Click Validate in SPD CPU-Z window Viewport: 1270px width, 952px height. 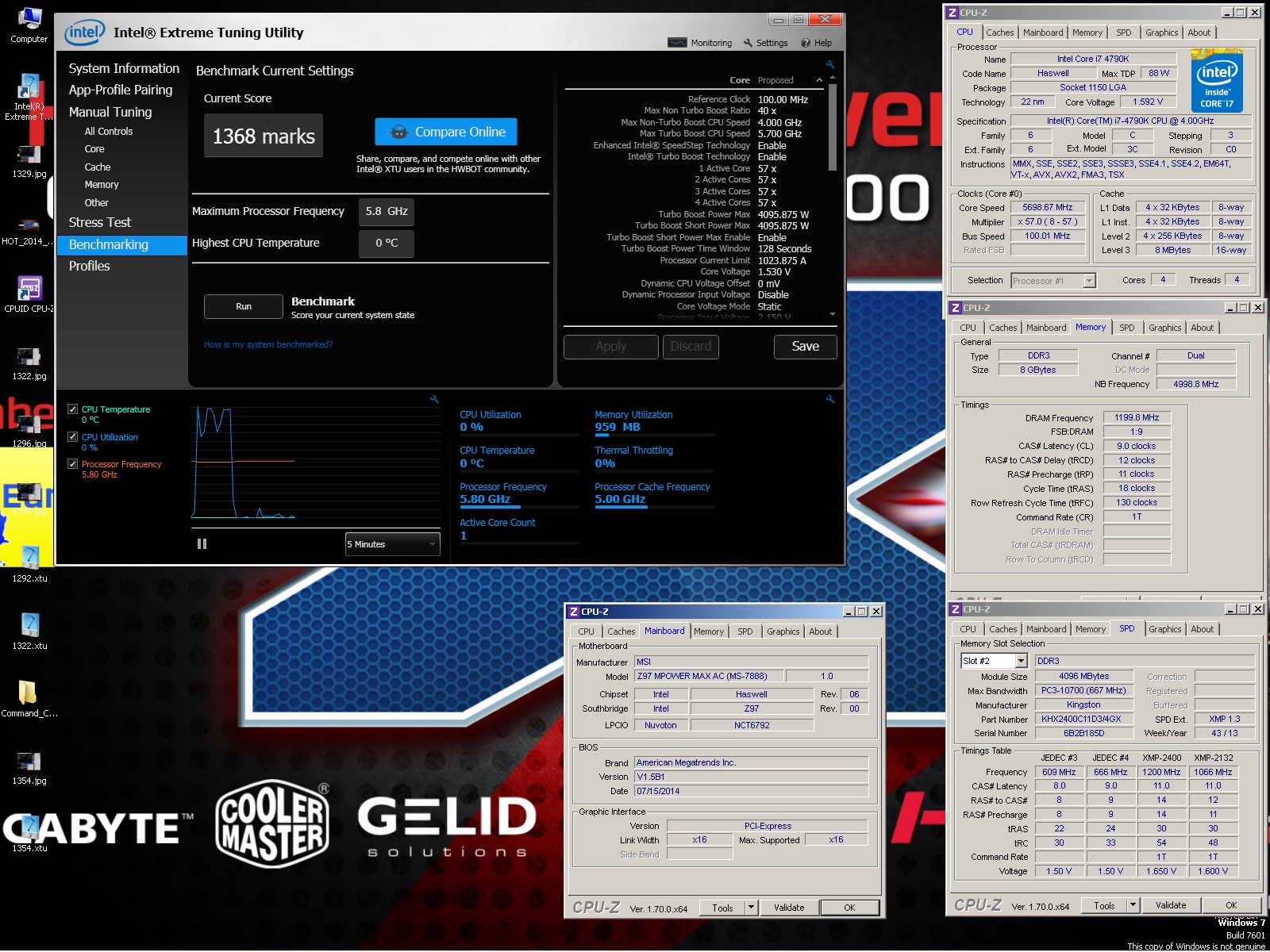[1171, 905]
